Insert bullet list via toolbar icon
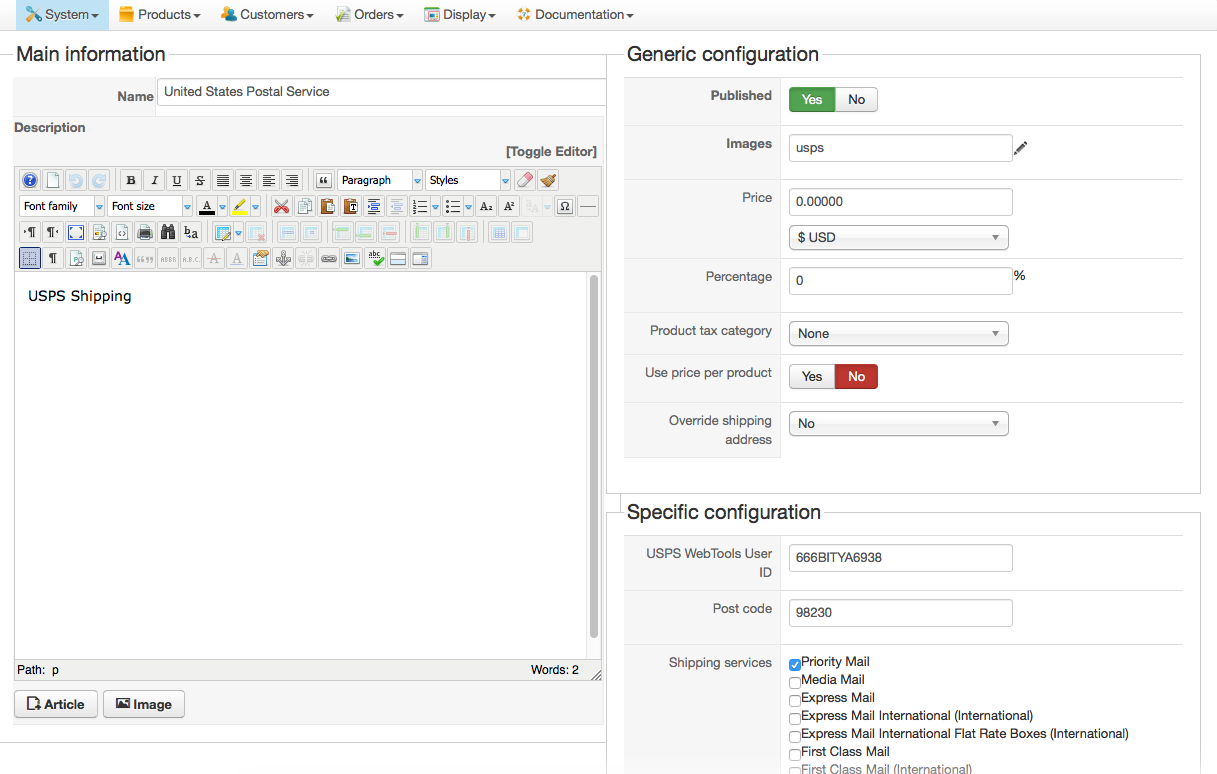Screen dimensions: 1217x774 click(453, 207)
